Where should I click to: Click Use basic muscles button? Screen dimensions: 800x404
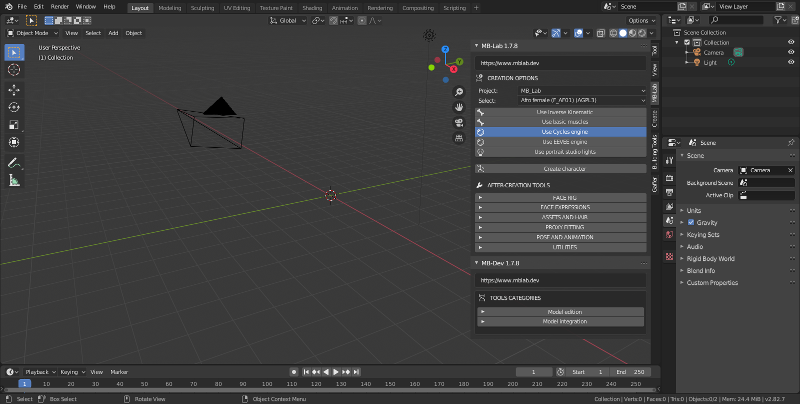point(565,121)
